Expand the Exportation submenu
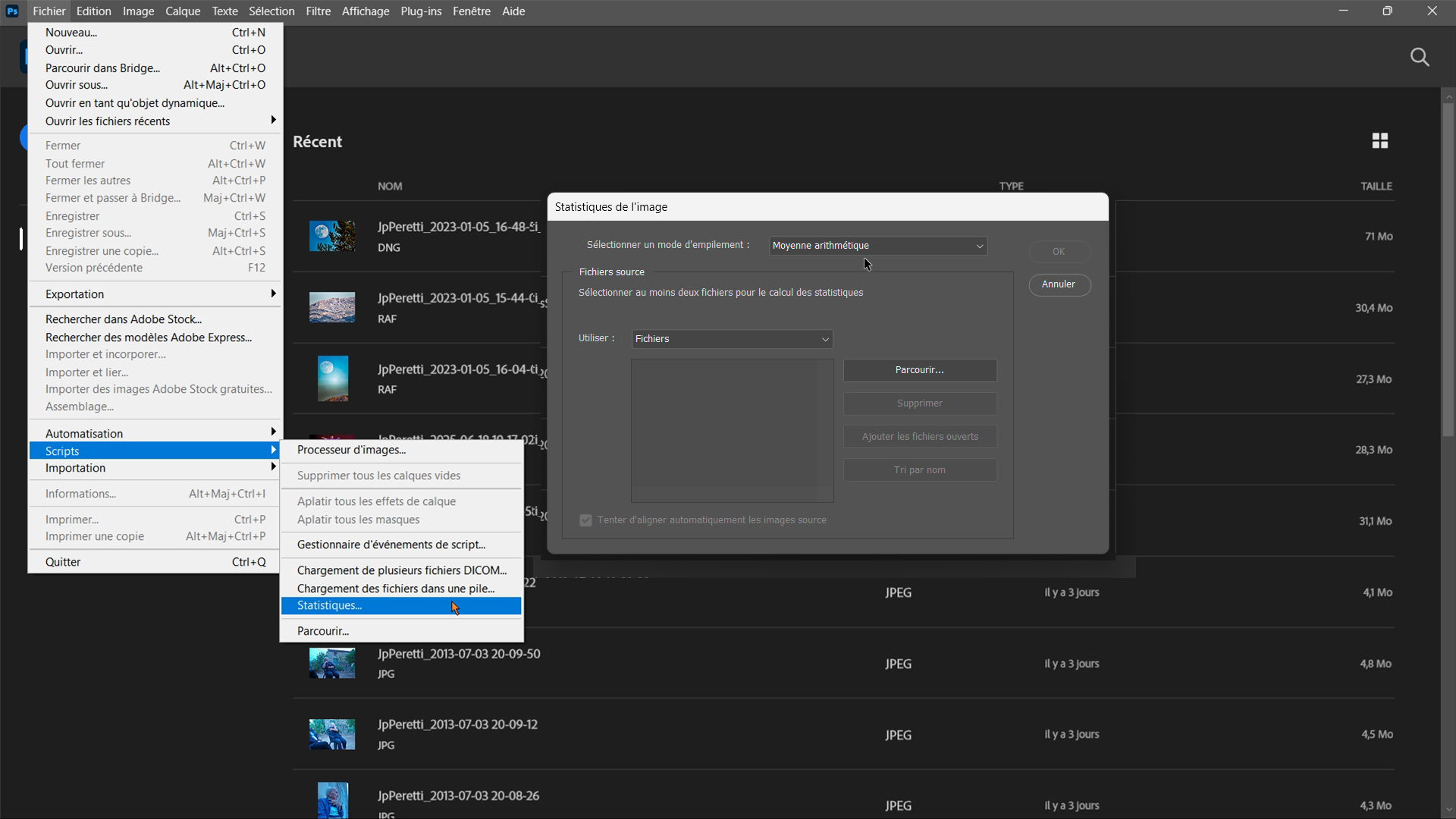This screenshot has height=819, width=1456. 155,294
